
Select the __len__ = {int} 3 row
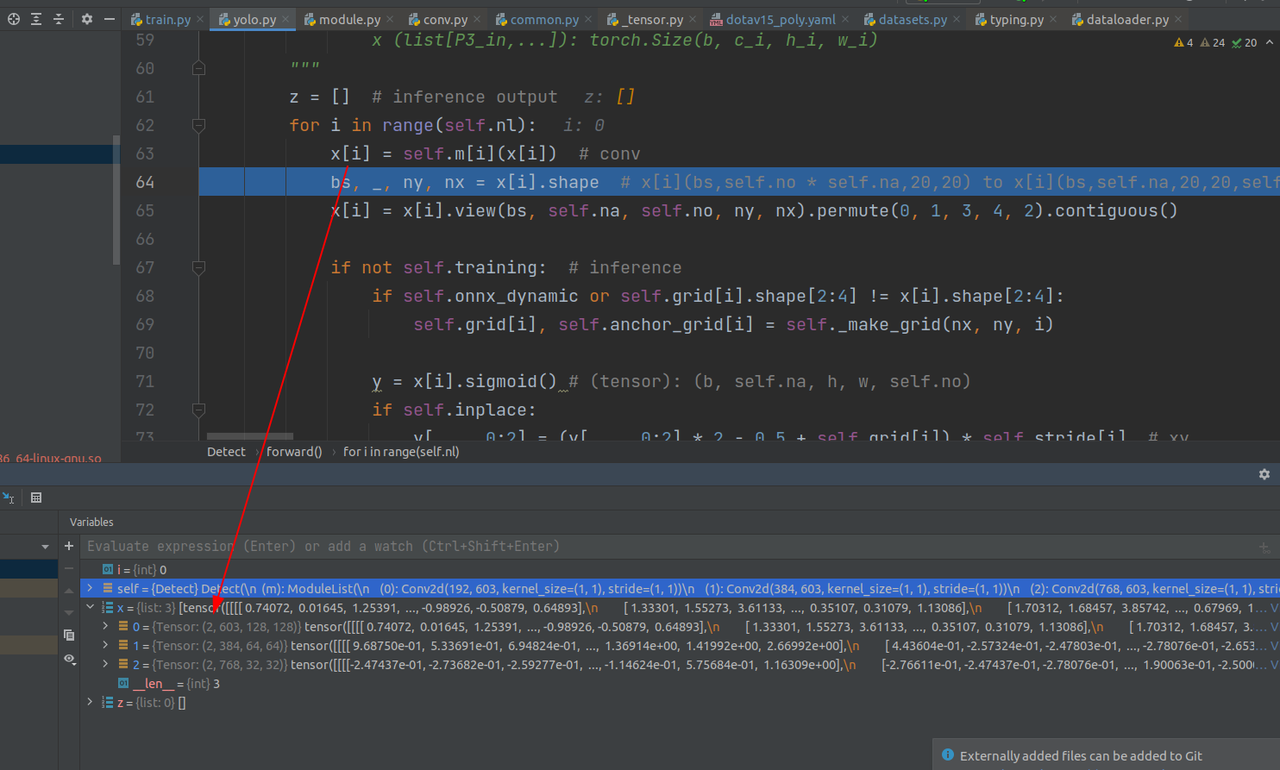tap(679, 683)
